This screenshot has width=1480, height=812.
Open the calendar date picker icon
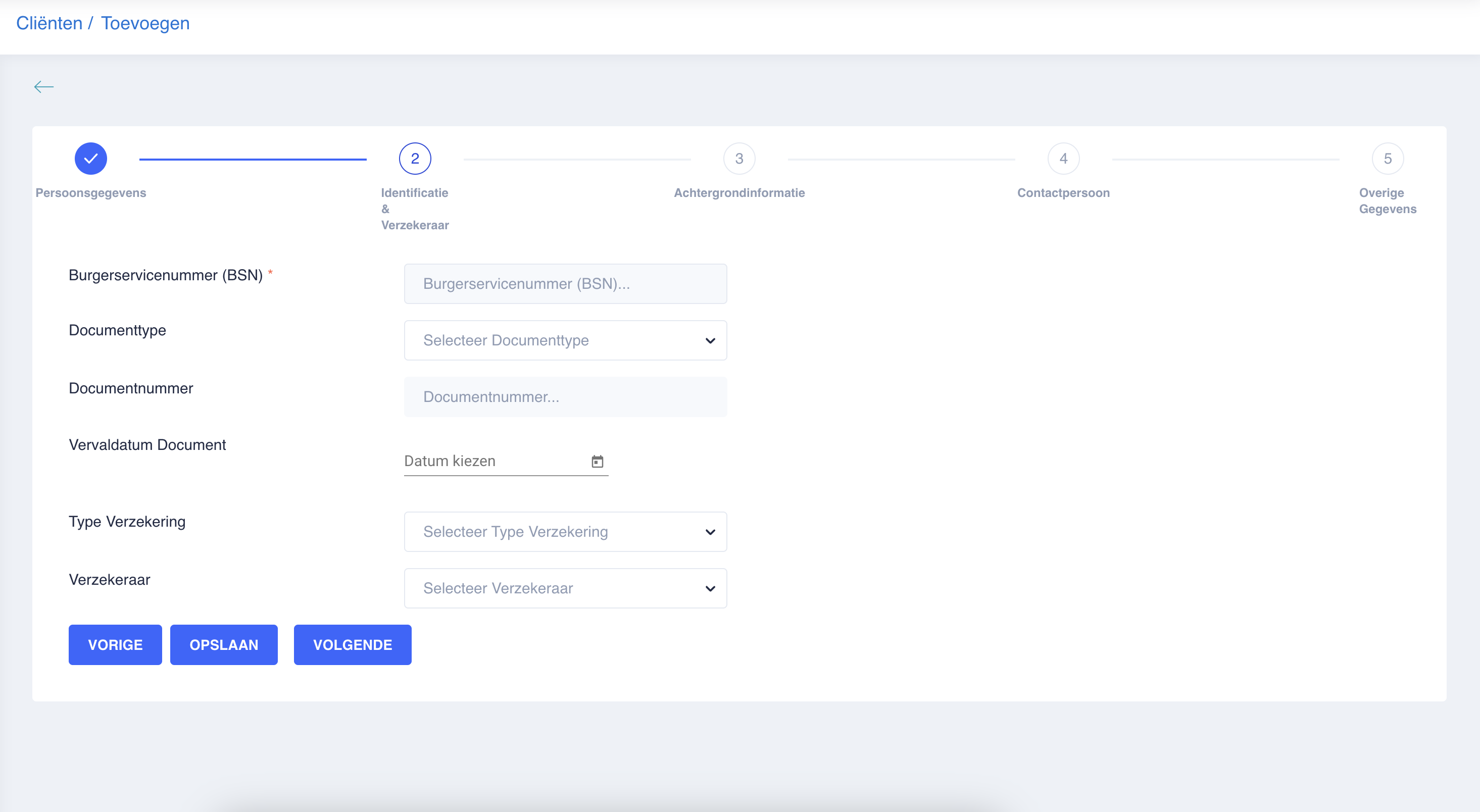(x=597, y=461)
